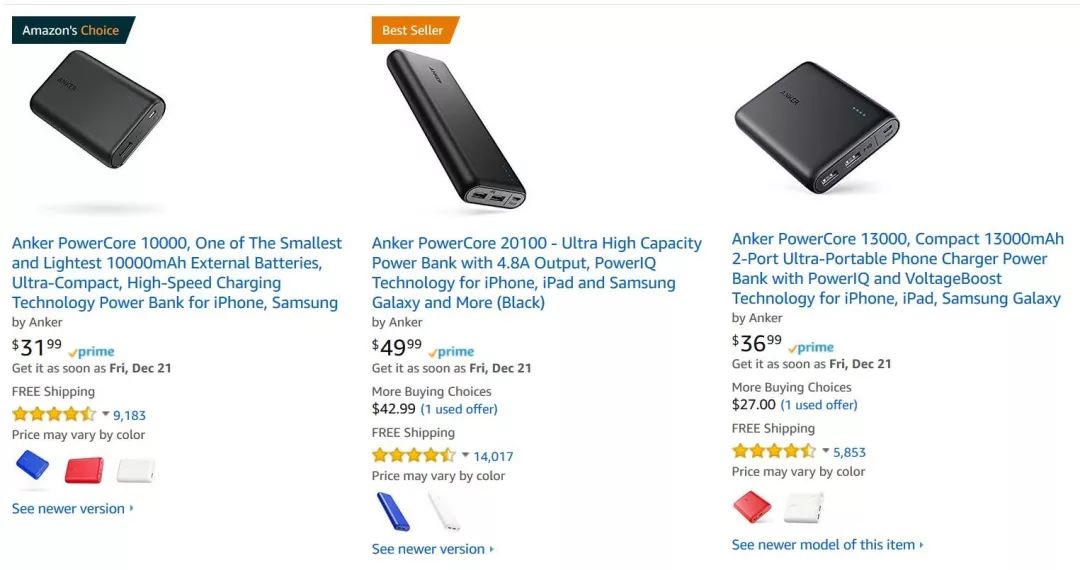Image resolution: width=1080 pixels, height=570 pixels.
Task: Select the red PowerCore 10000 color option
Action: (x=84, y=469)
